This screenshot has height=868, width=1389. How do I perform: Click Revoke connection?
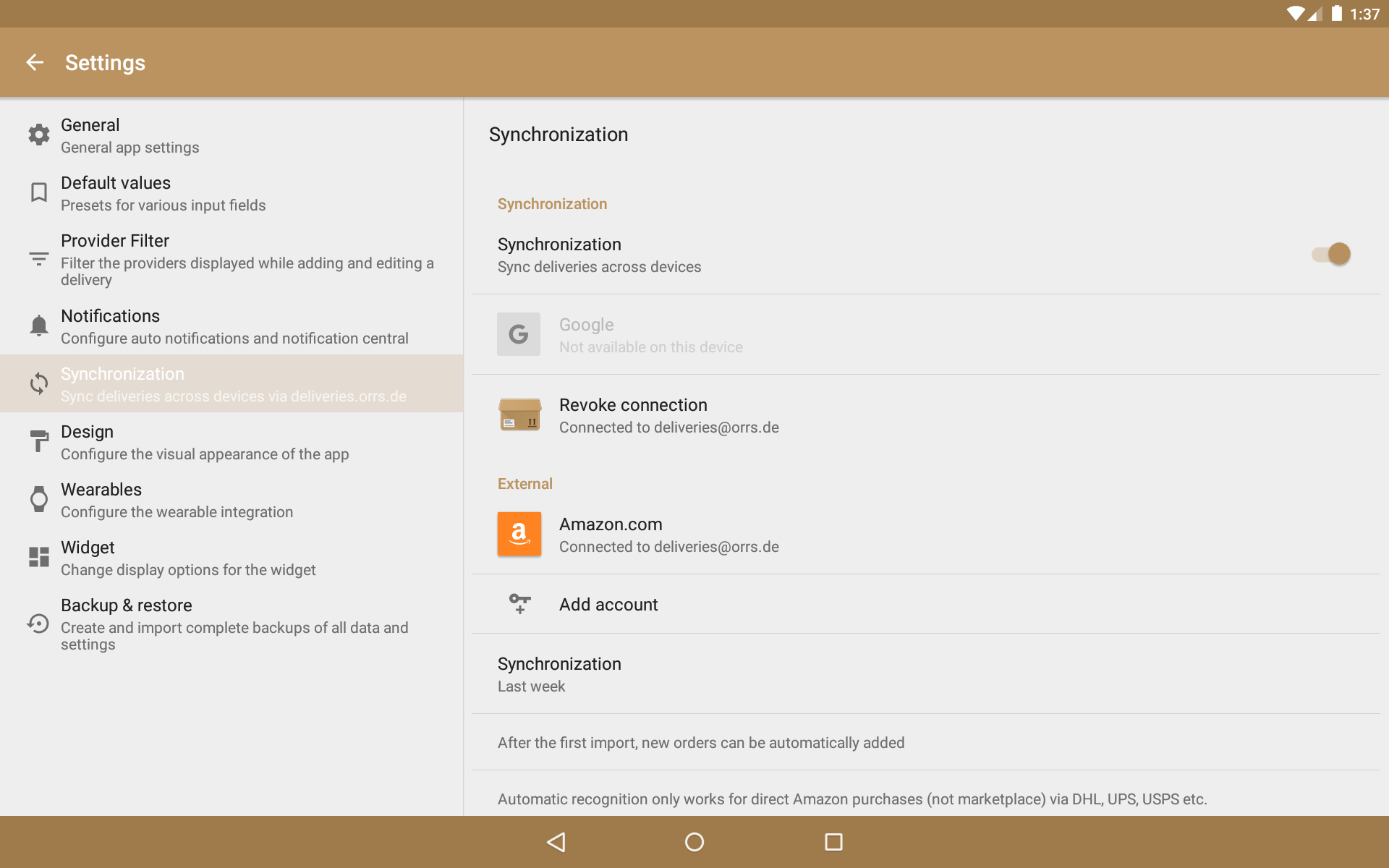[x=633, y=414]
